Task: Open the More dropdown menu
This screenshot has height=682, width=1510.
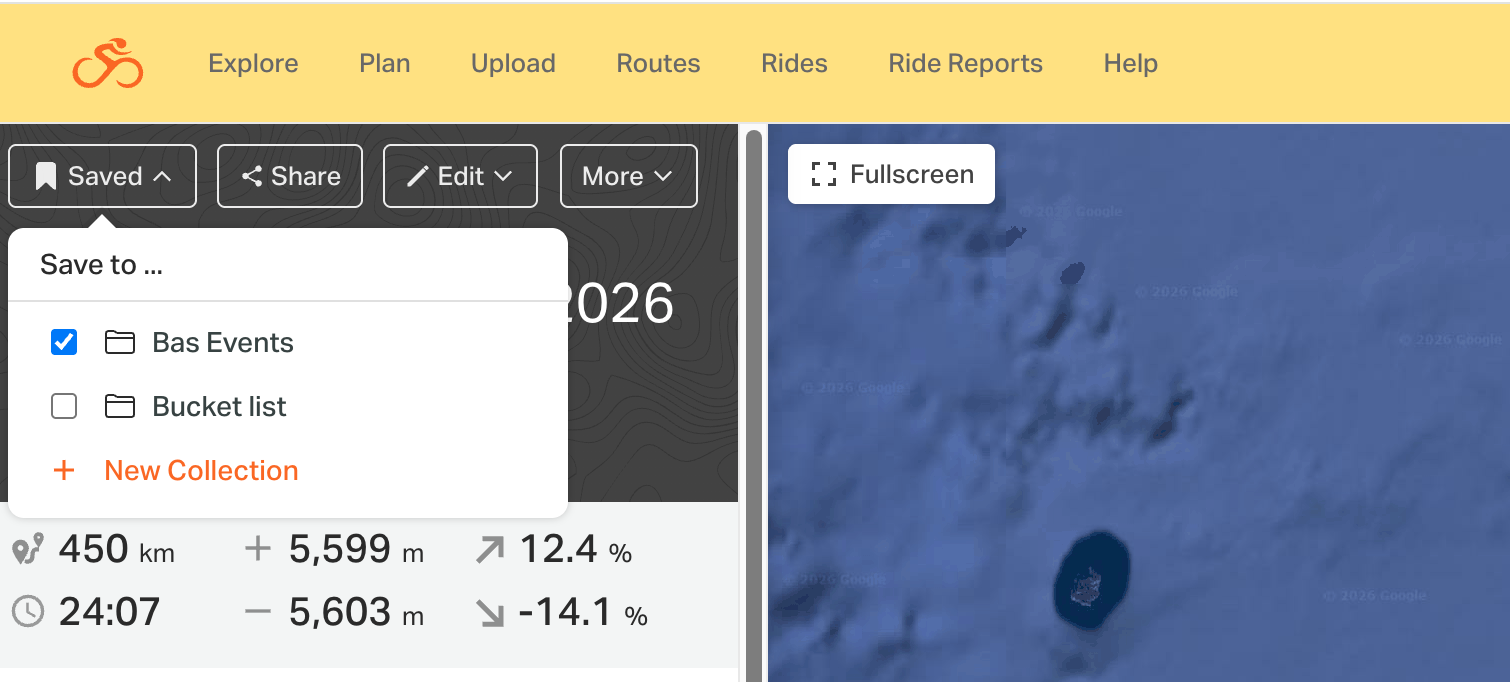Action: pos(628,177)
